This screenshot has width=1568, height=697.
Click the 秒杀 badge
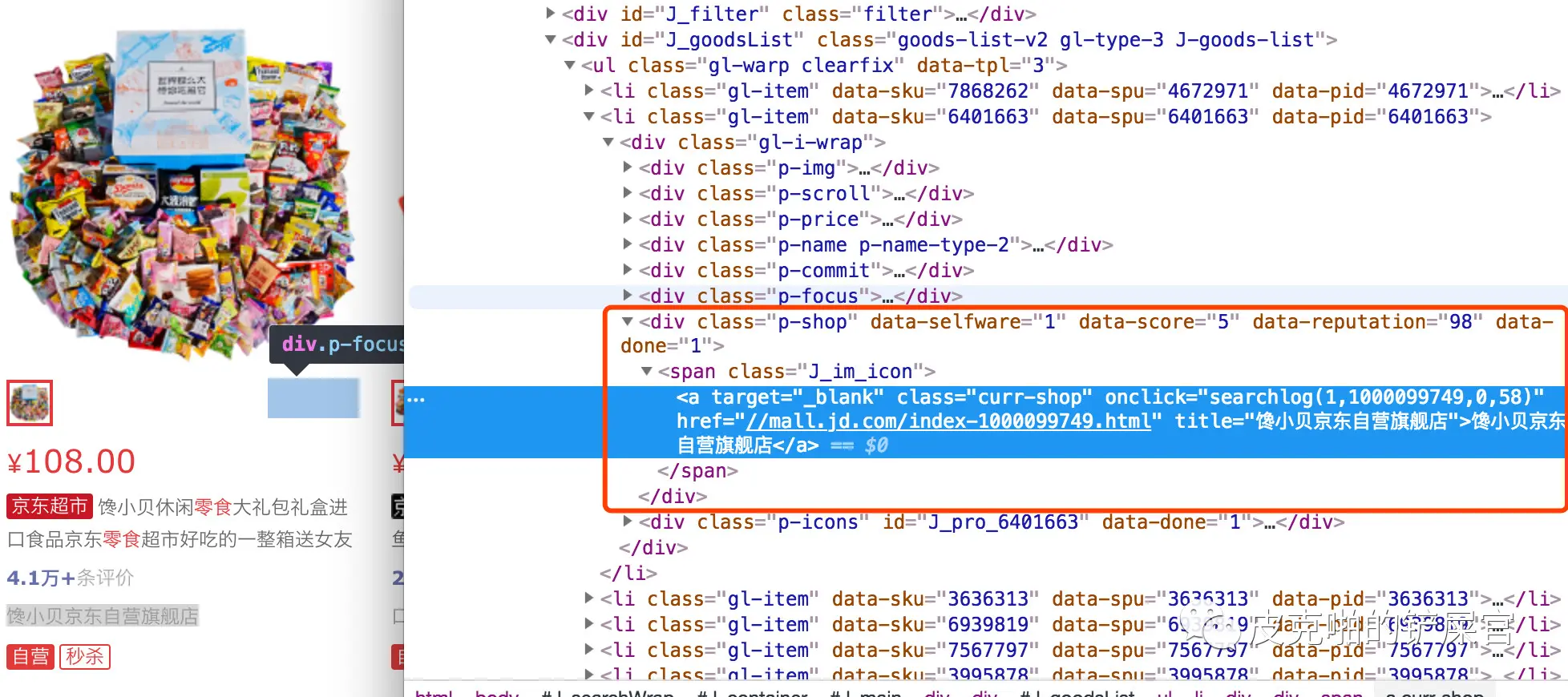pyautogui.click(x=84, y=656)
